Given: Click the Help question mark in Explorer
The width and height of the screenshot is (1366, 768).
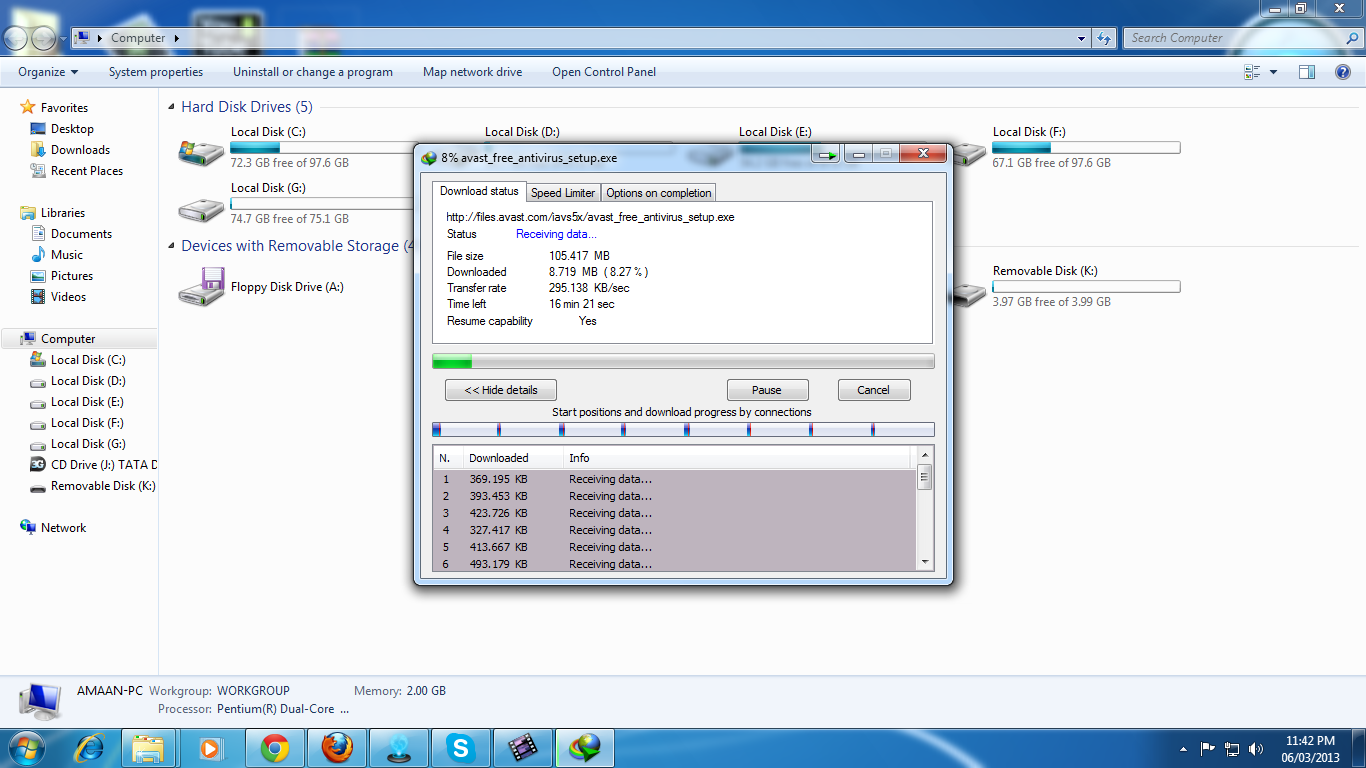Looking at the screenshot, I should [1343, 72].
